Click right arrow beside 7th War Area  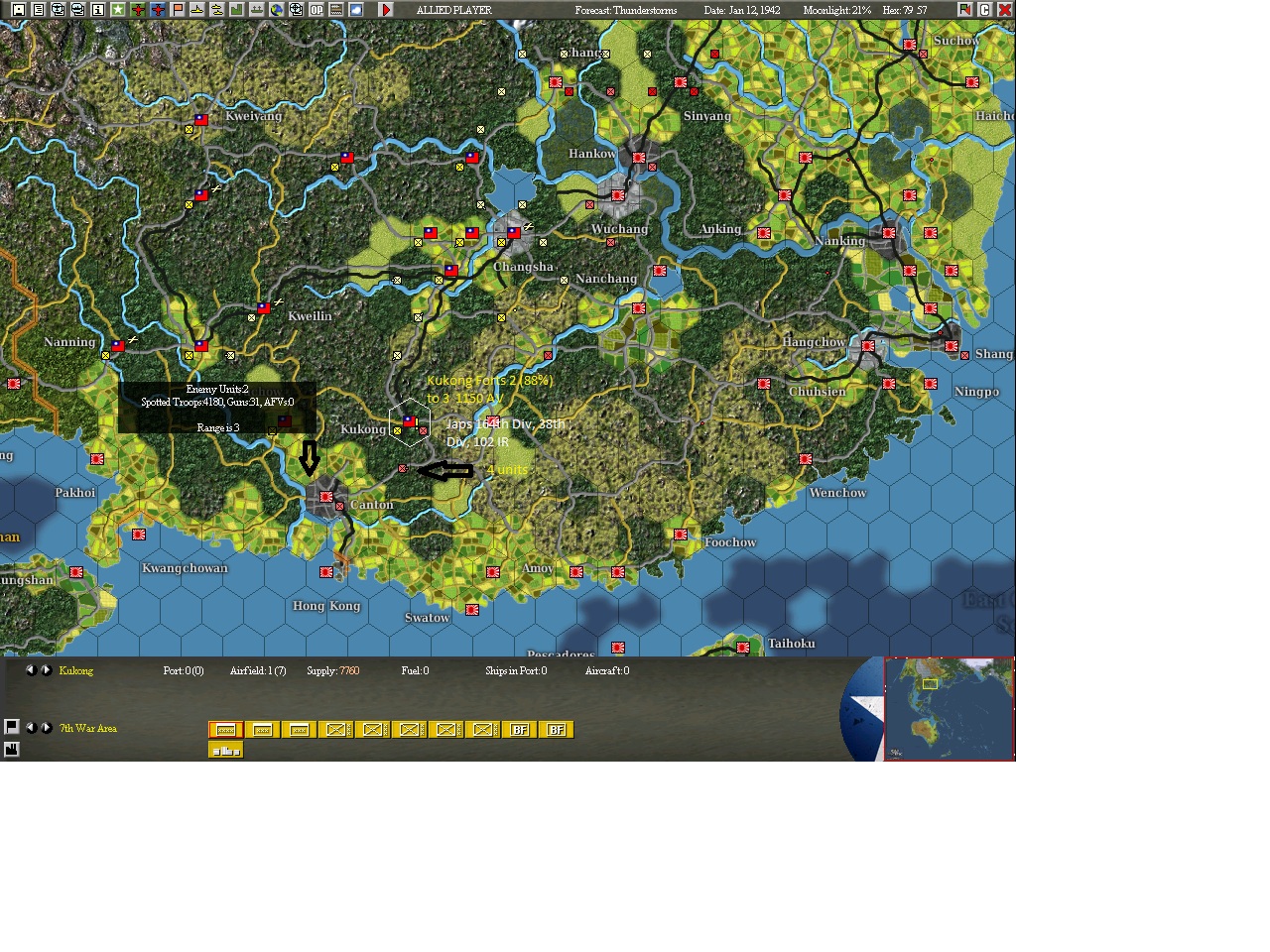(46, 728)
